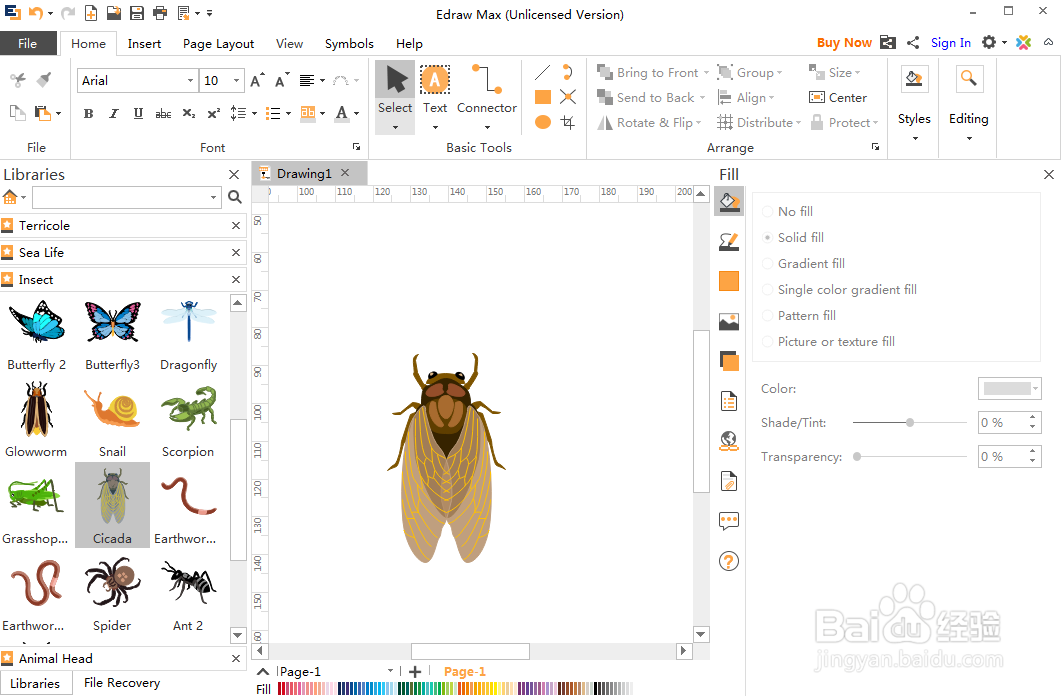Open the Comment panel icon
Viewport: 1062px width, 696px height.
click(729, 521)
